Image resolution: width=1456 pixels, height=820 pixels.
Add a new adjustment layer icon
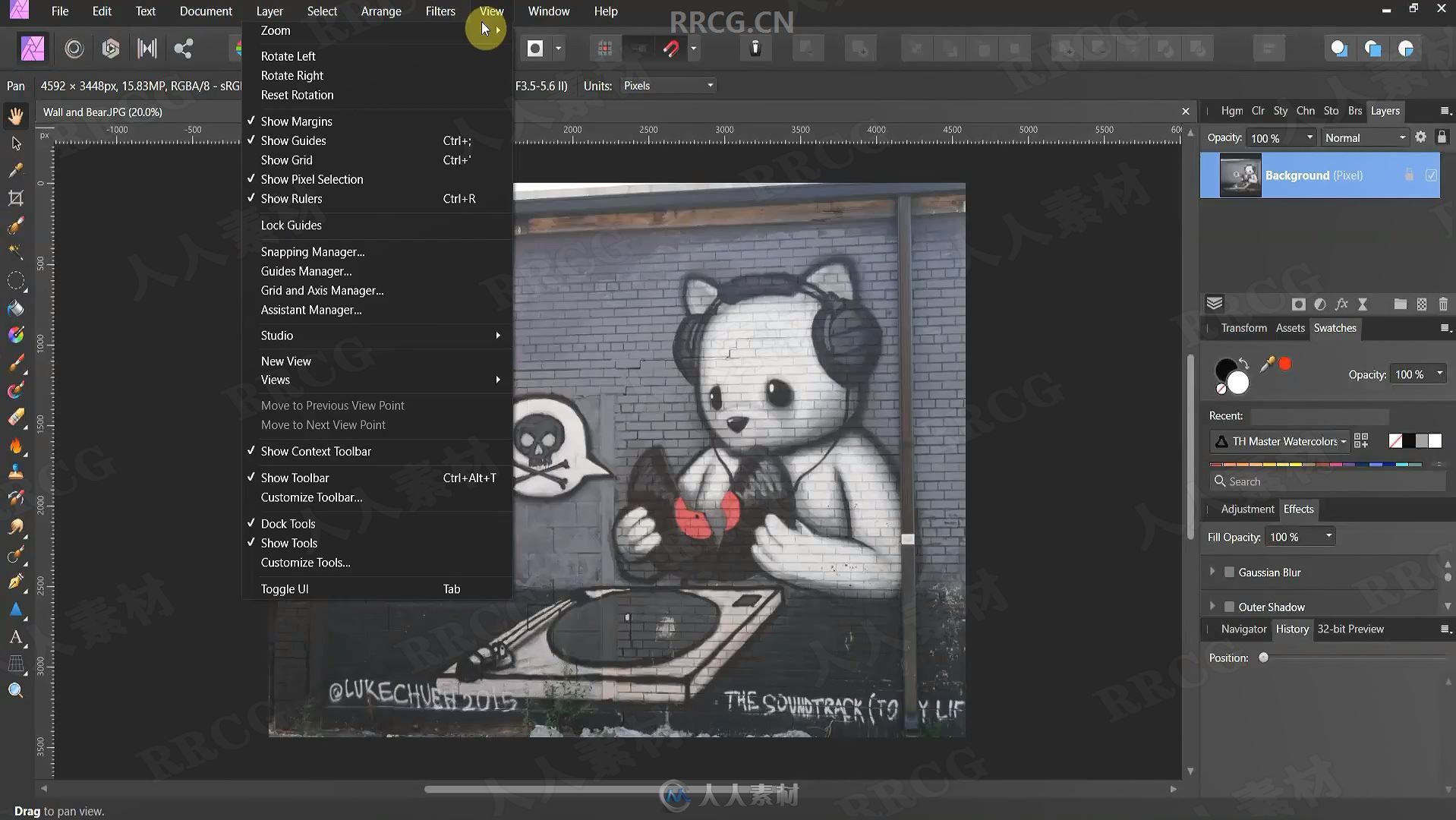[x=1320, y=304]
